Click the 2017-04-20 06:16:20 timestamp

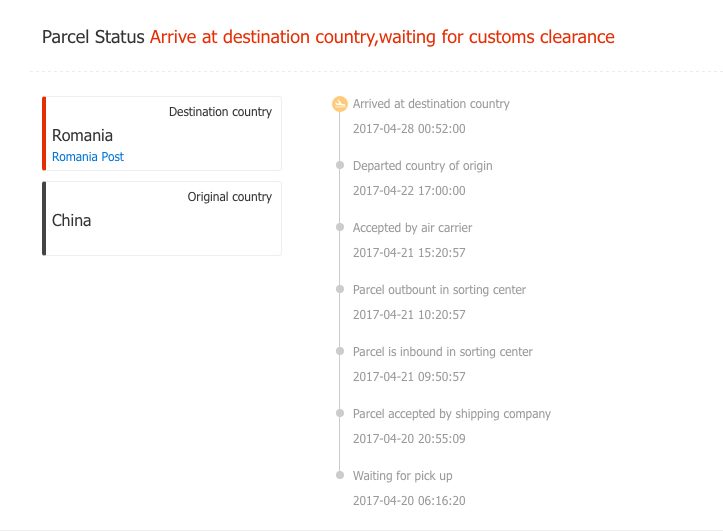coord(409,501)
